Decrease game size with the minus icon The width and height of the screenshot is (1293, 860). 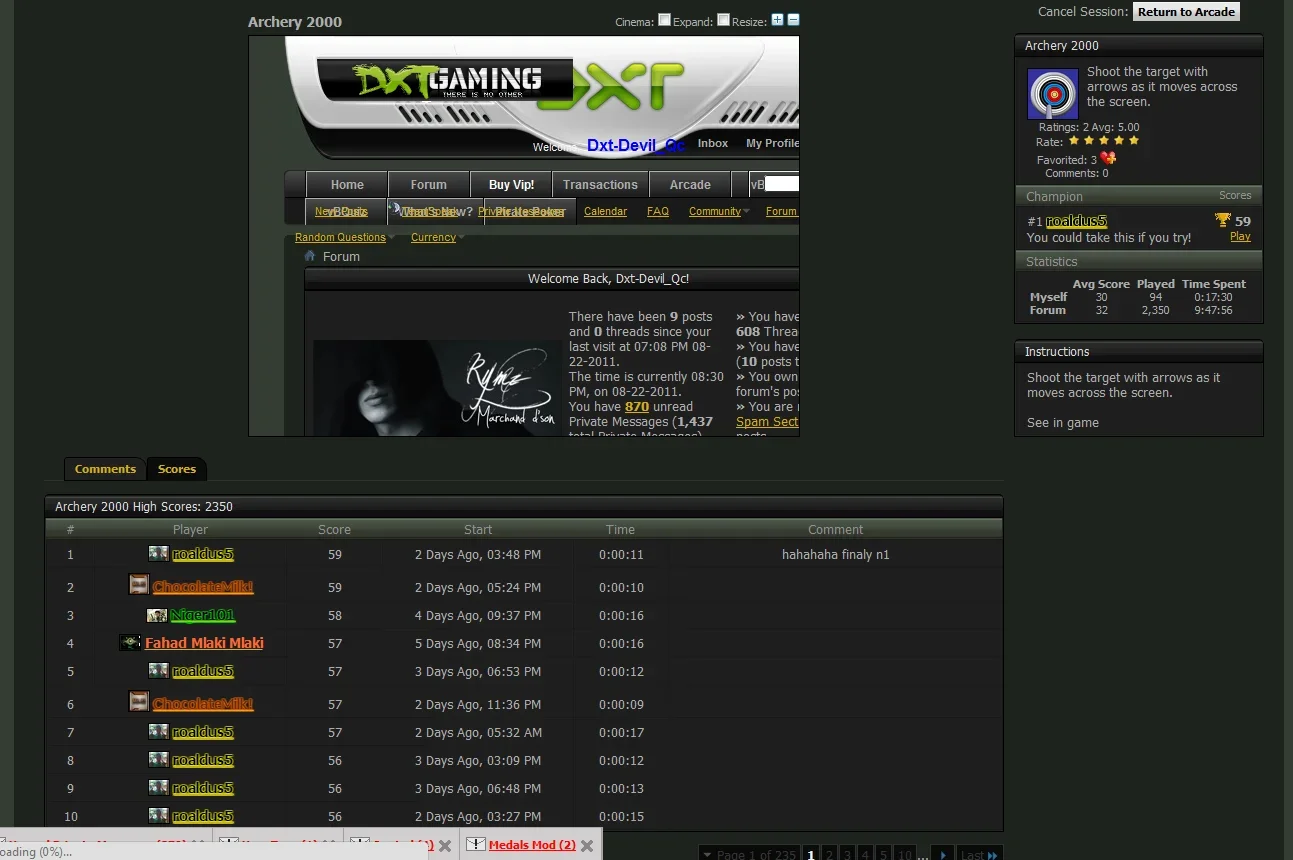793,20
